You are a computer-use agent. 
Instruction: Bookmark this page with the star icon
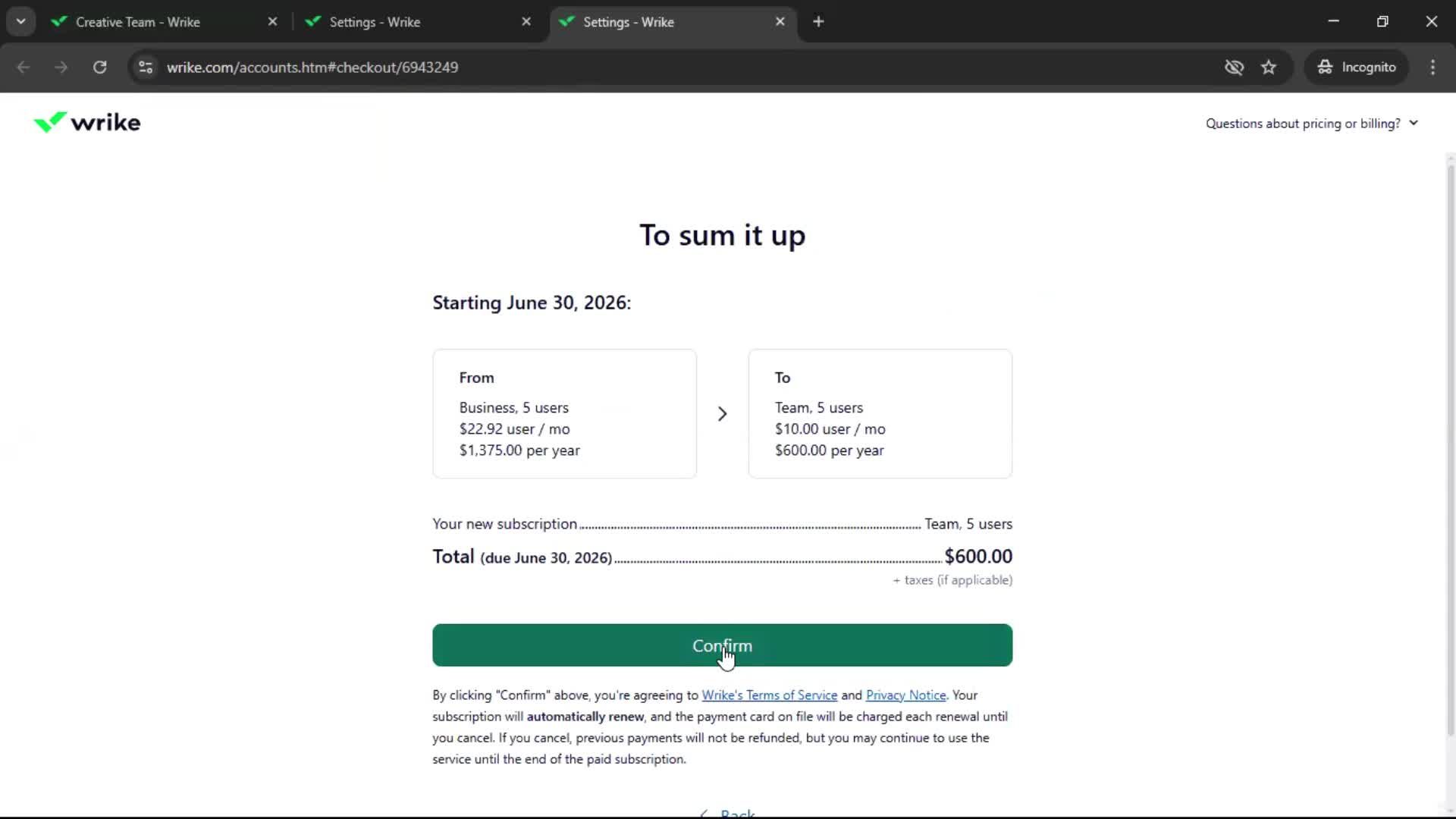coord(1269,67)
